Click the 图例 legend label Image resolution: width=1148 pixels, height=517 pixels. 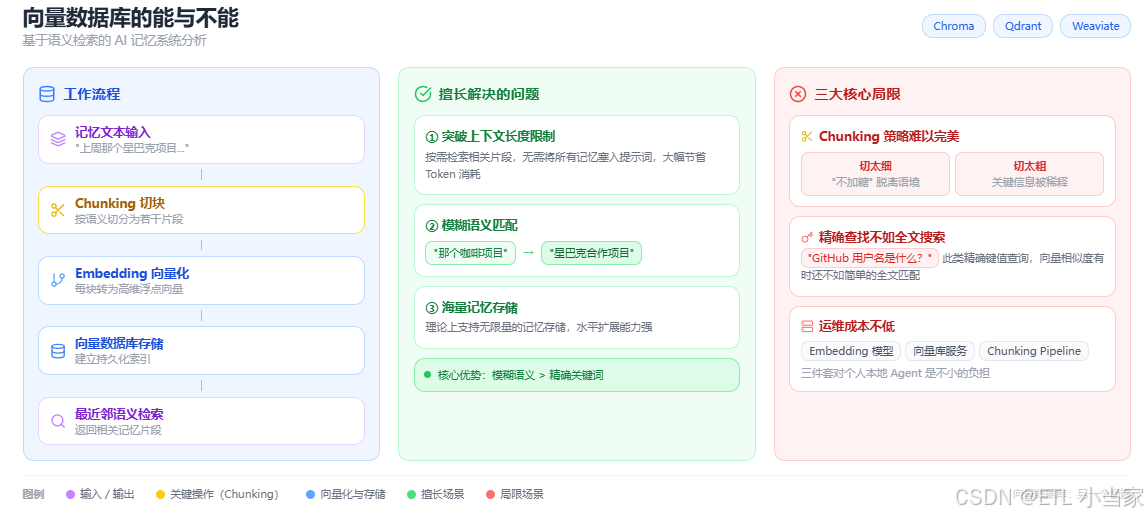tap(33, 494)
